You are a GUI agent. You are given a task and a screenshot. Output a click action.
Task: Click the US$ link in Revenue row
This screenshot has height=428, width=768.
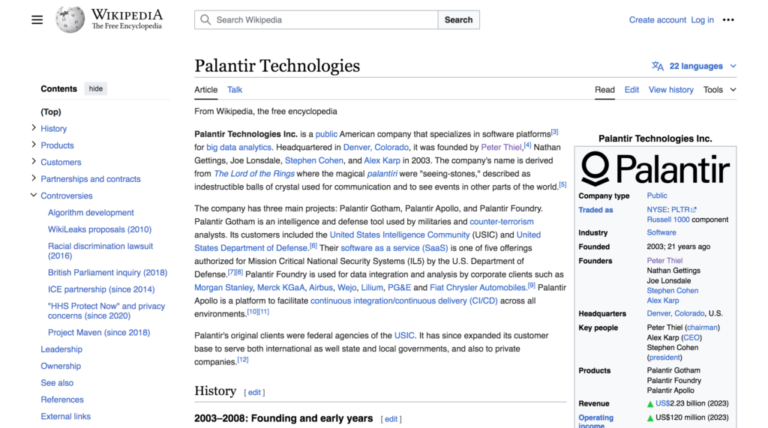click(x=663, y=404)
